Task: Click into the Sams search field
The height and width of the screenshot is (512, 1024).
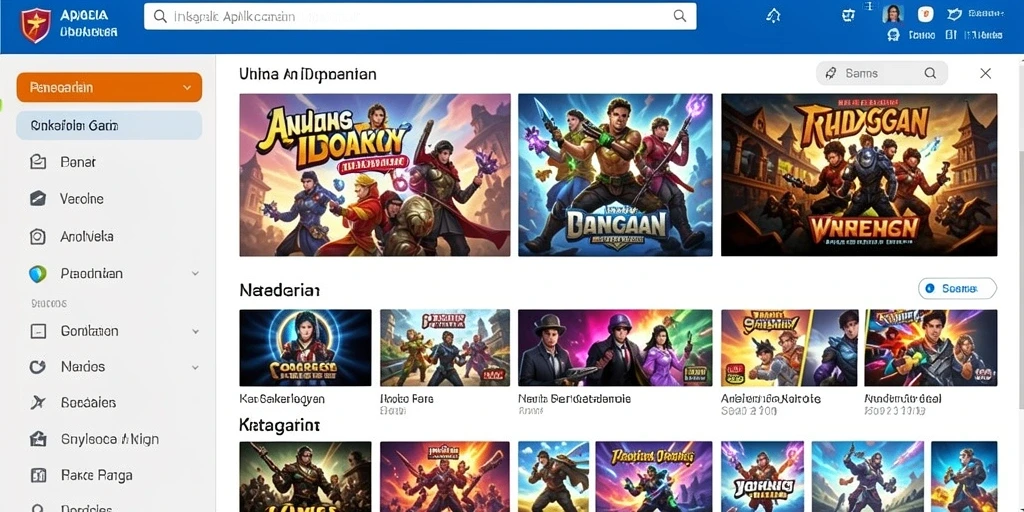Action: tap(882, 73)
